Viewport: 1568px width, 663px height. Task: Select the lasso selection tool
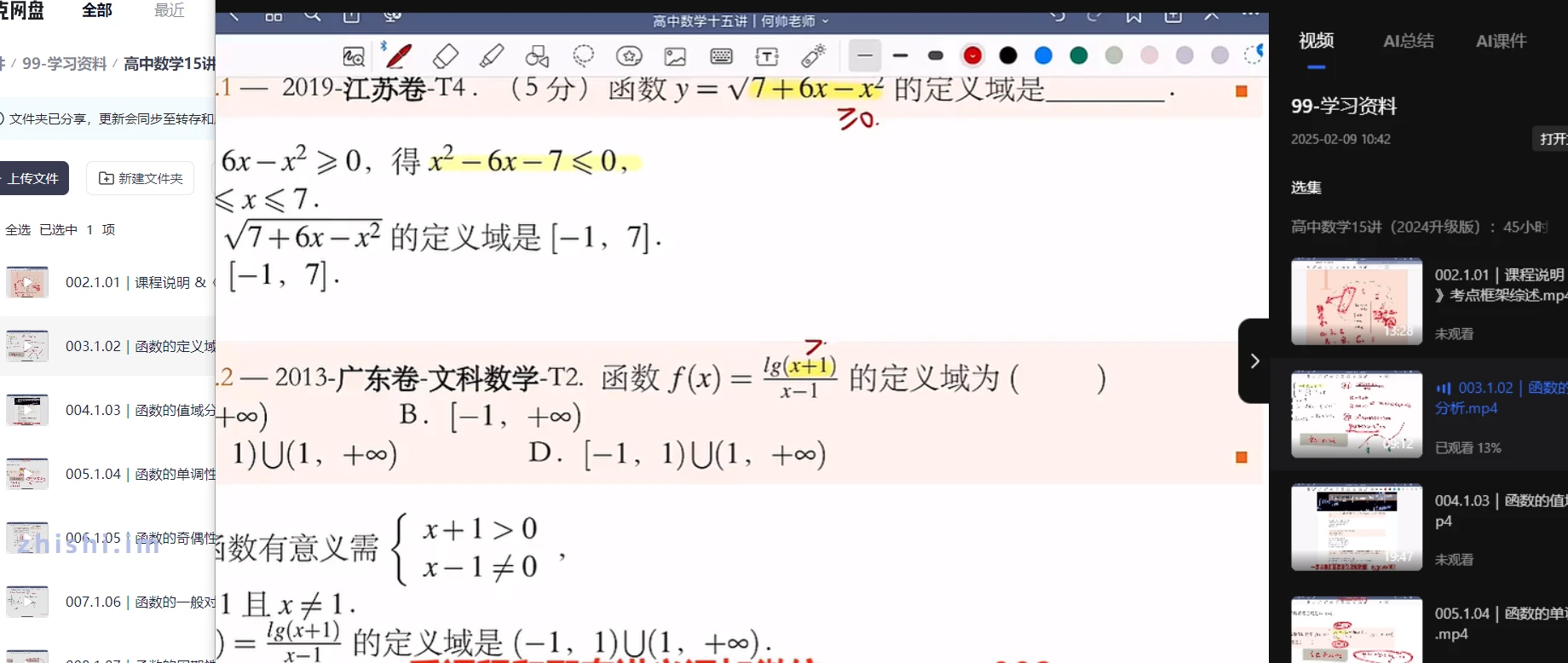[584, 56]
